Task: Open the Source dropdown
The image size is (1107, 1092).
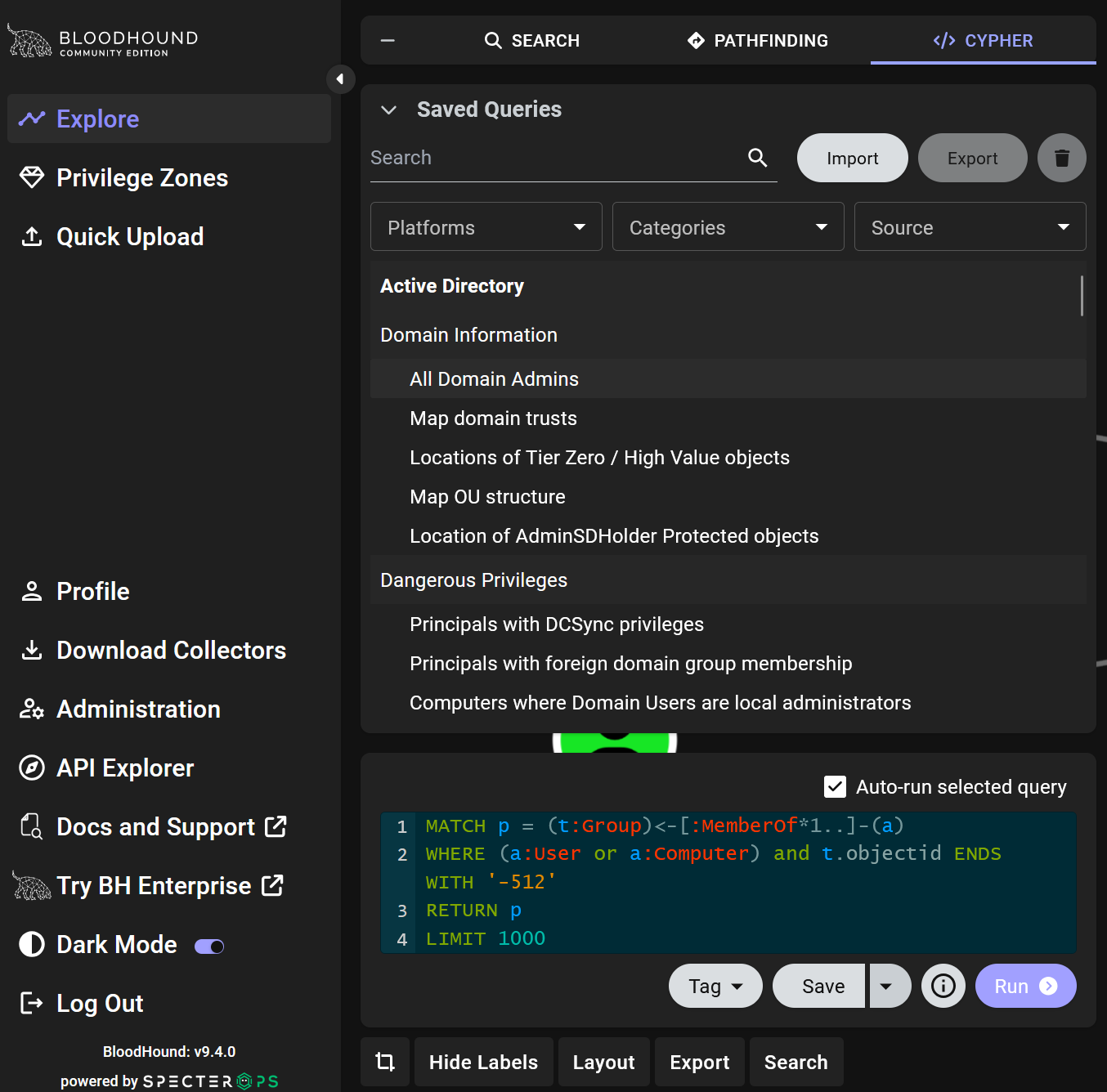Action: click(970, 226)
